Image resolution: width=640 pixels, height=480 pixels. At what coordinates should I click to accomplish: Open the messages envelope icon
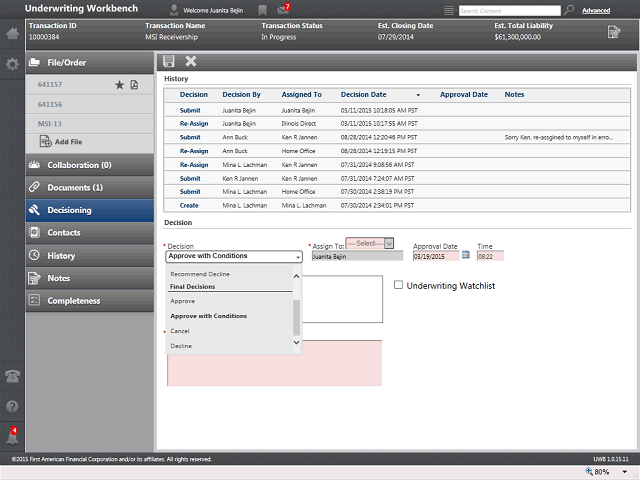point(283,9)
